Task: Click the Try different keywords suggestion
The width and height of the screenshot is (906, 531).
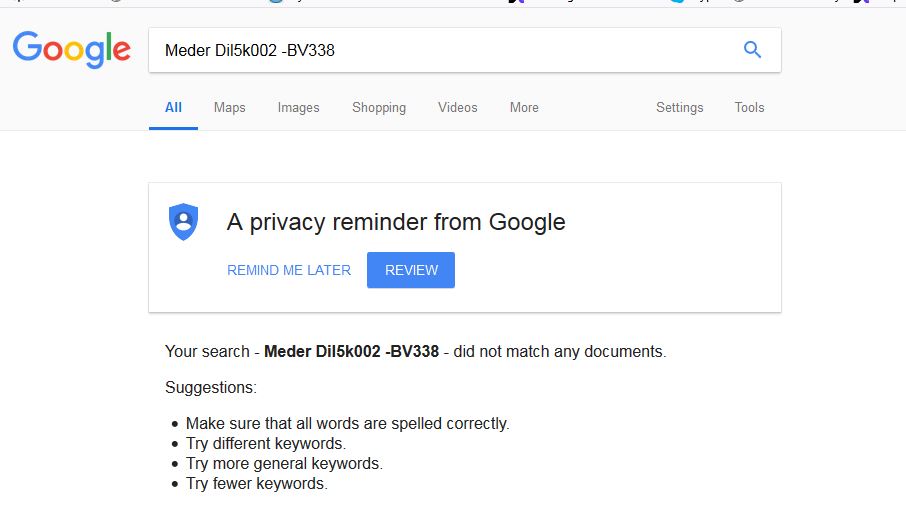Action: (x=266, y=443)
